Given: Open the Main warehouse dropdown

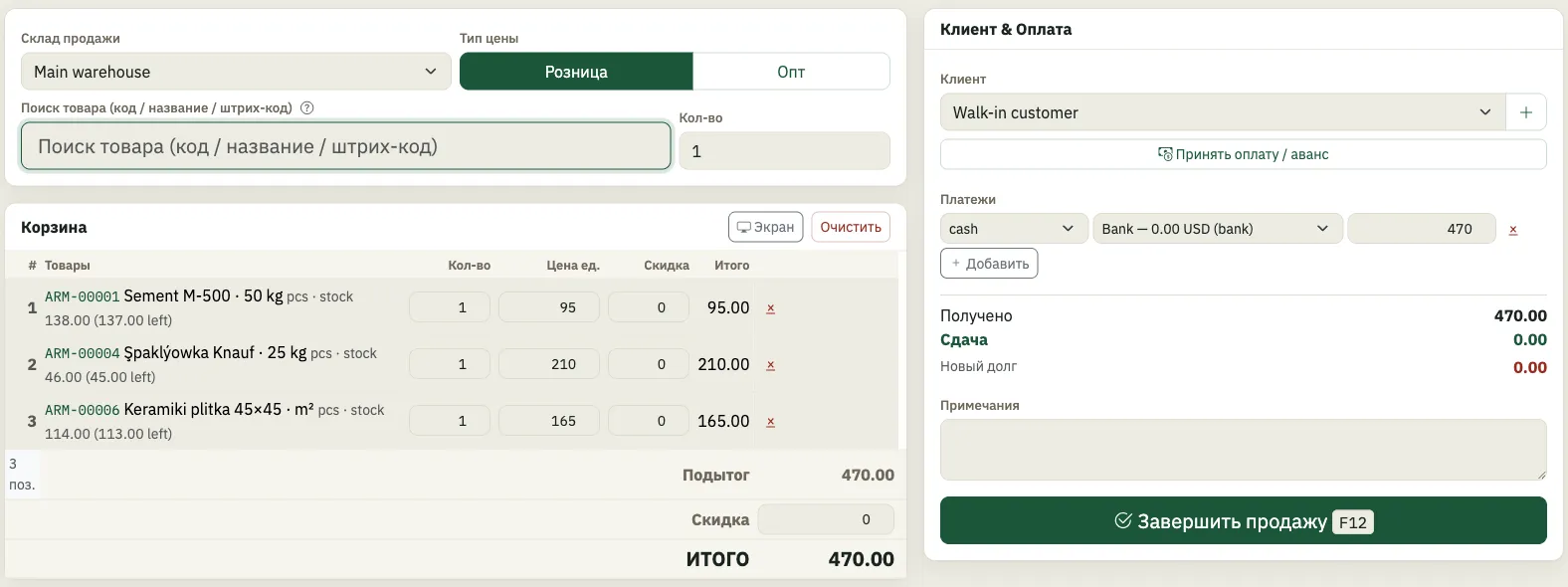Looking at the screenshot, I should pos(236,72).
